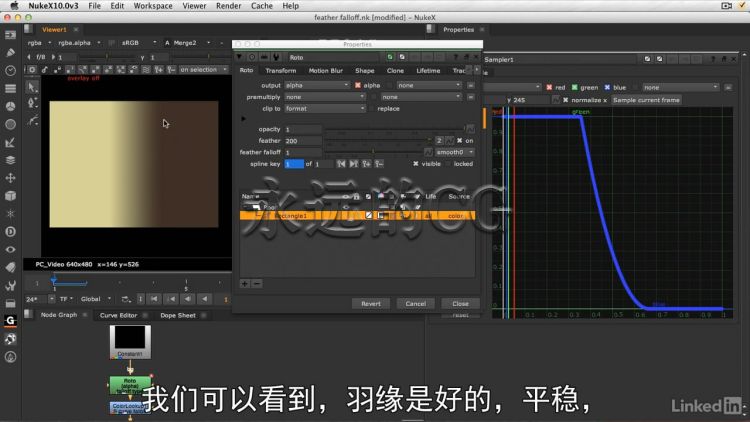This screenshot has width=750, height=422.
Task: Click the add keyframe icon in viewer toolbar
Action: 158,70
